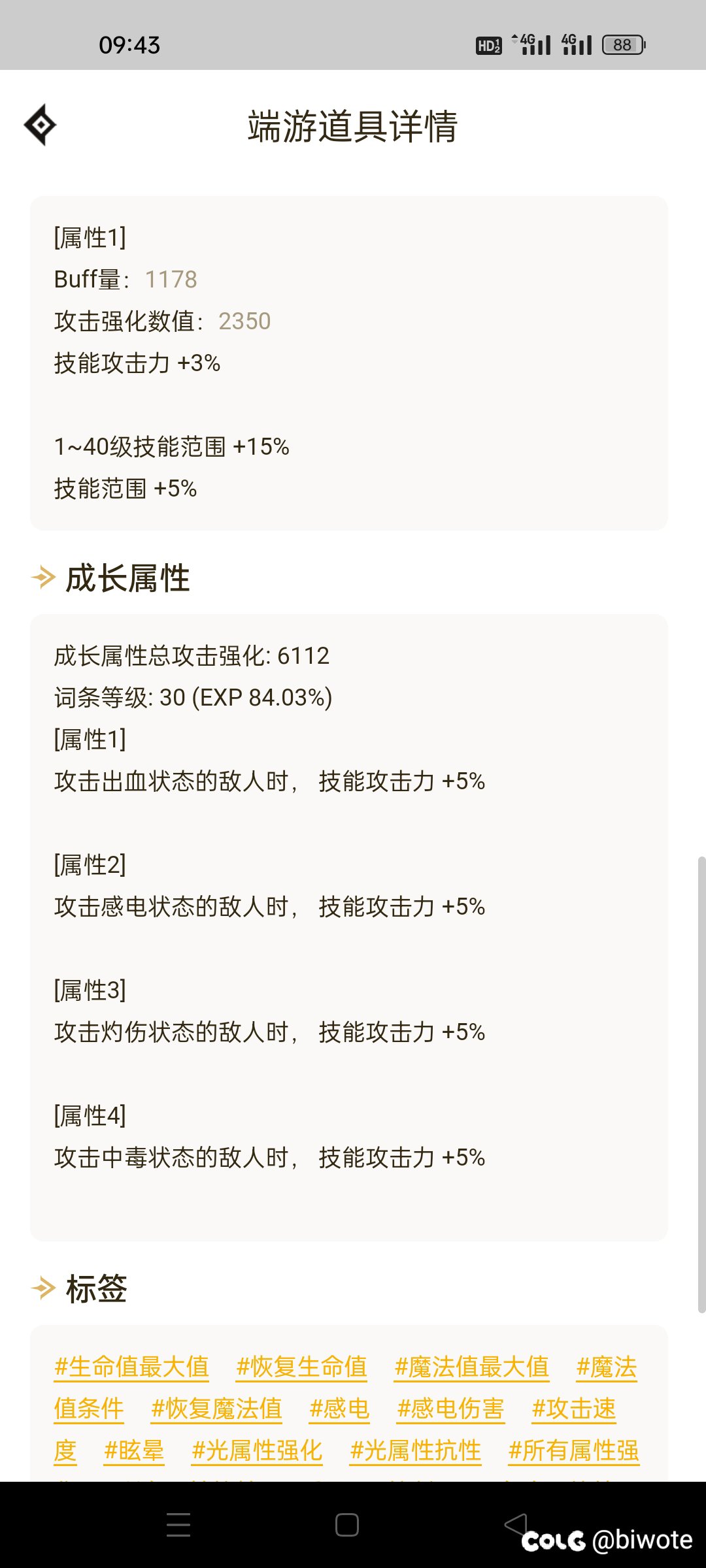This screenshot has width=706, height=1568.
Task: Open the #感电伤害 tag
Action: coord(450,1409)
